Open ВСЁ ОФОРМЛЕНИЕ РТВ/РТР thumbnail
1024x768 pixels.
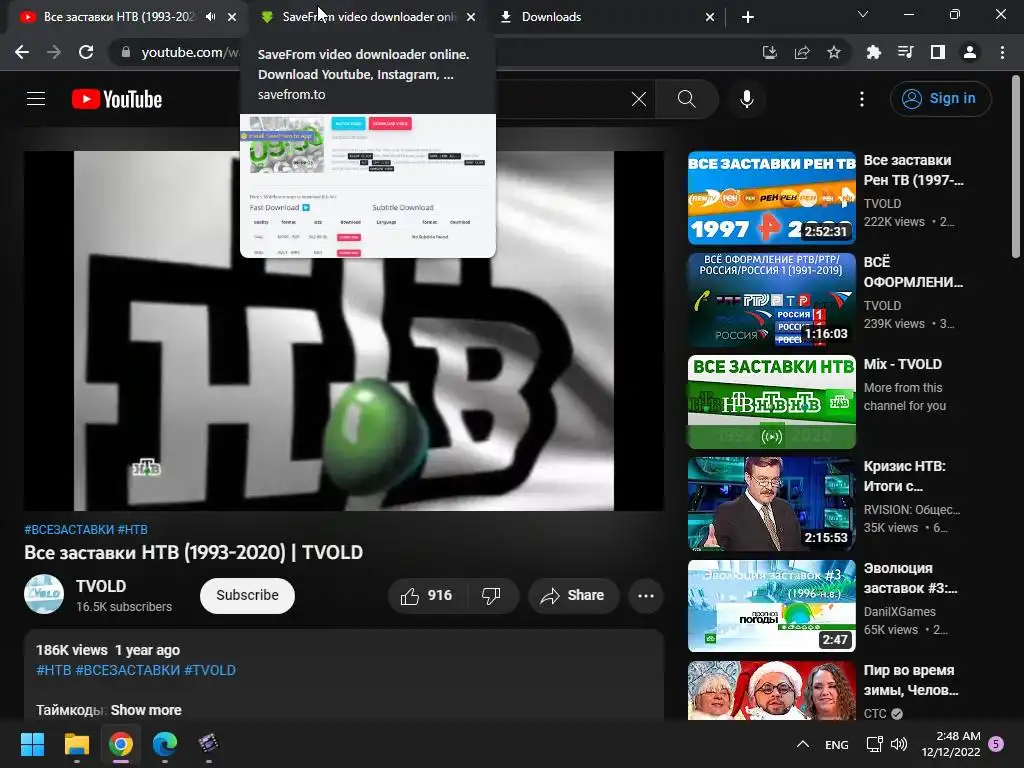(x=771, y=300)
